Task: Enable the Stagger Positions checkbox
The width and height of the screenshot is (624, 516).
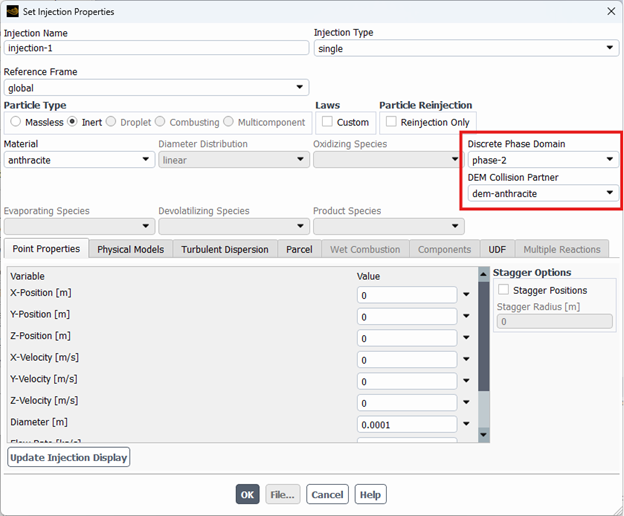Action: [x=504, y=290]
